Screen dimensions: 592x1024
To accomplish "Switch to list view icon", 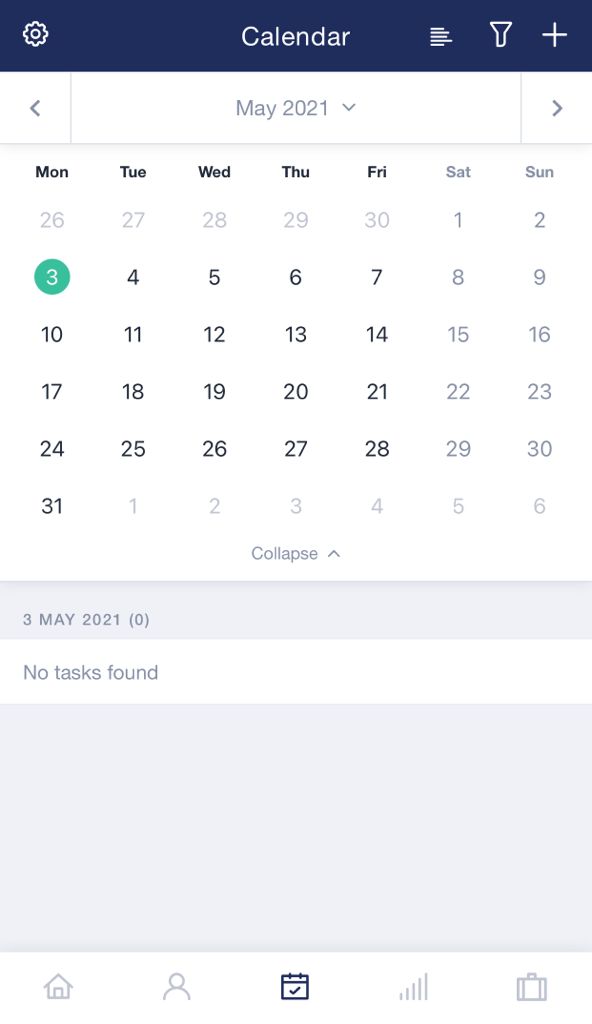I will (441, 36).
